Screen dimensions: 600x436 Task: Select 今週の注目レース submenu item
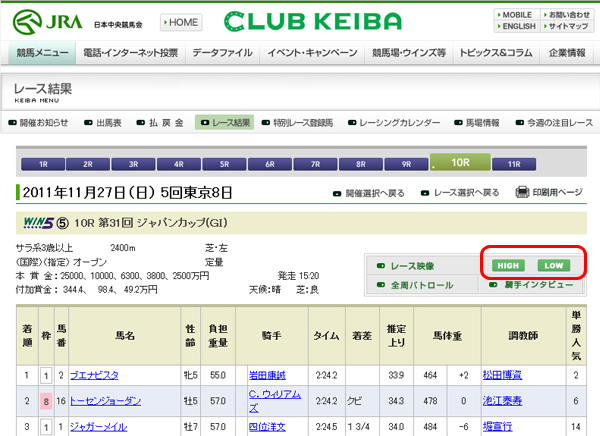(554, 123)
